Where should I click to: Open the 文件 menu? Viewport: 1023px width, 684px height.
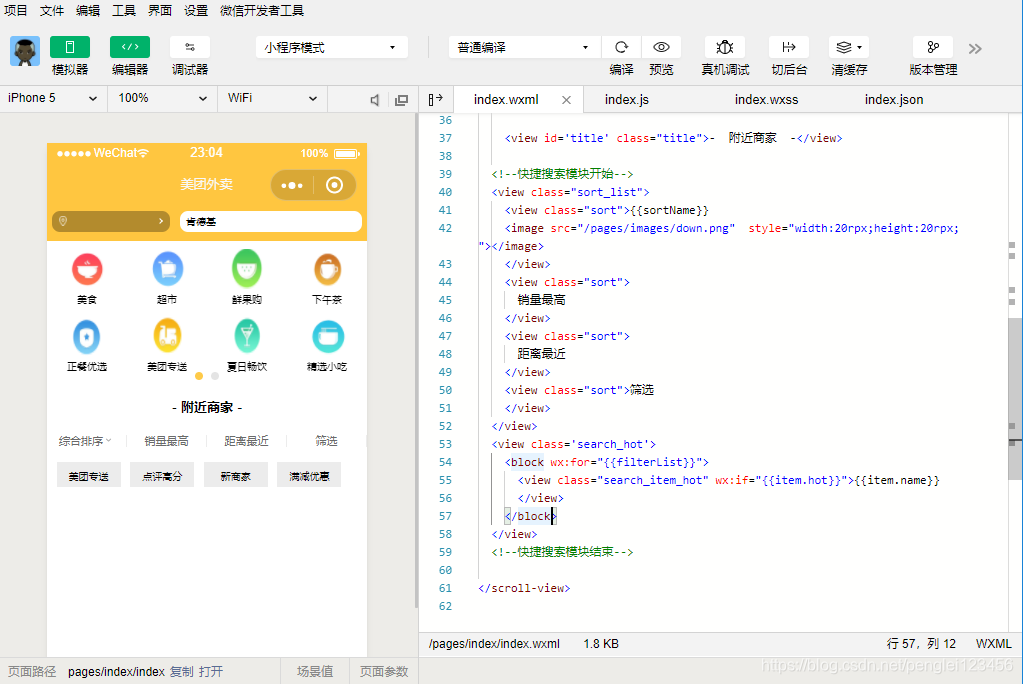coord(52,10)
